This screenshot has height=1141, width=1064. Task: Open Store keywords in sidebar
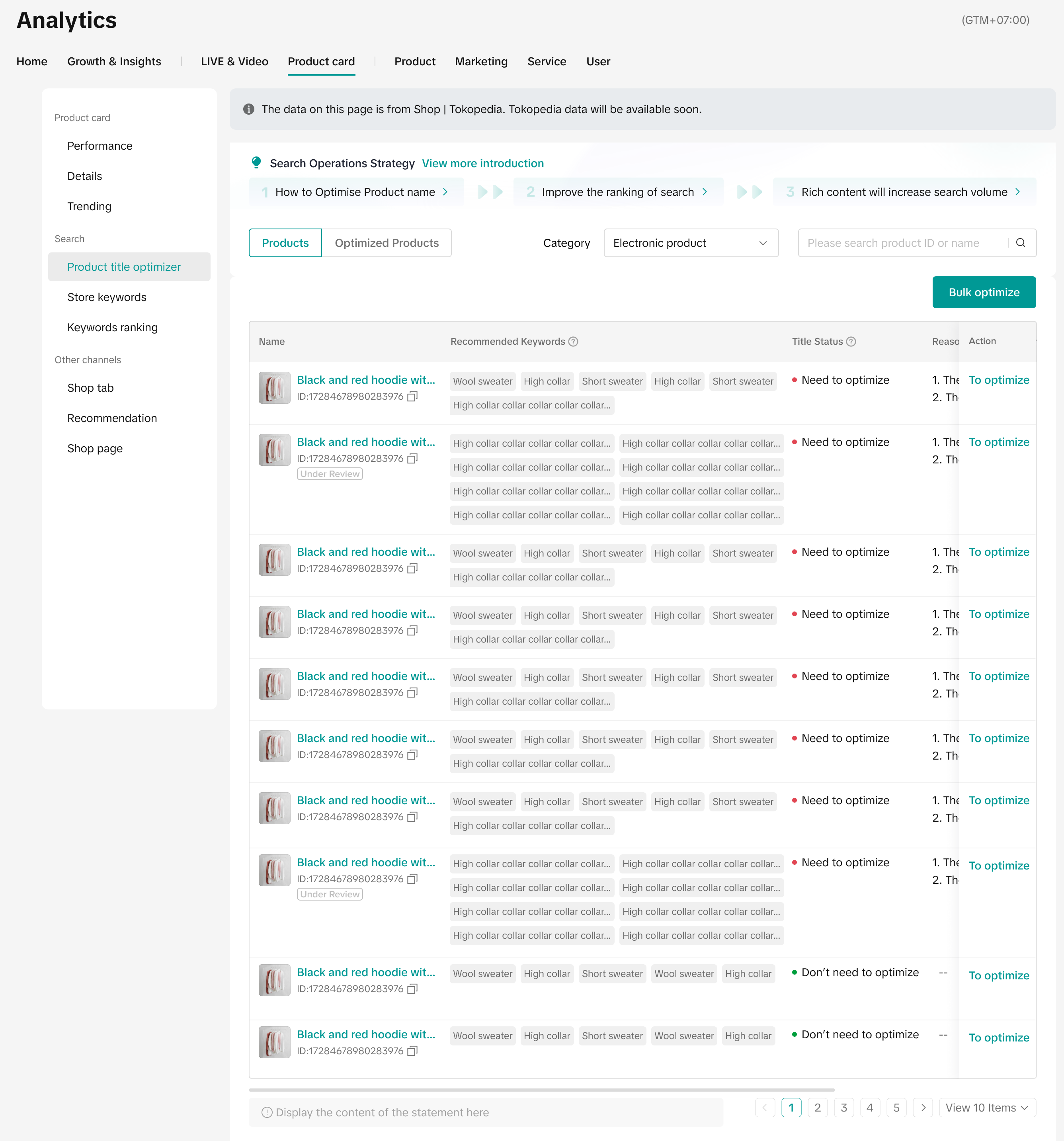107,297
